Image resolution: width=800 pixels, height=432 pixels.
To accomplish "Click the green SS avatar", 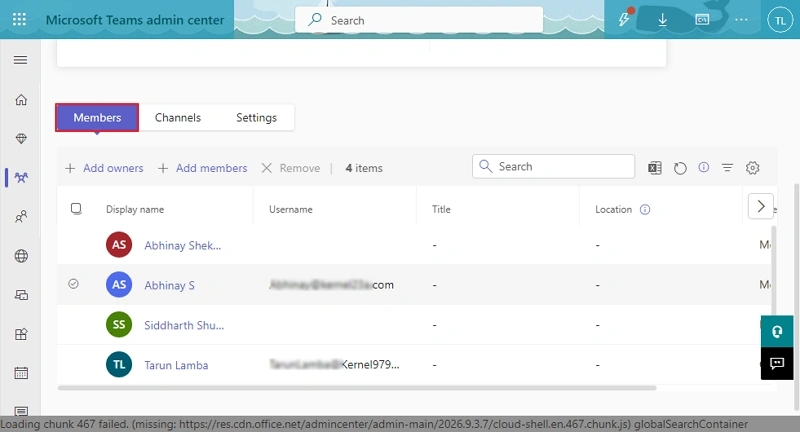I will (x=119, y=324).
